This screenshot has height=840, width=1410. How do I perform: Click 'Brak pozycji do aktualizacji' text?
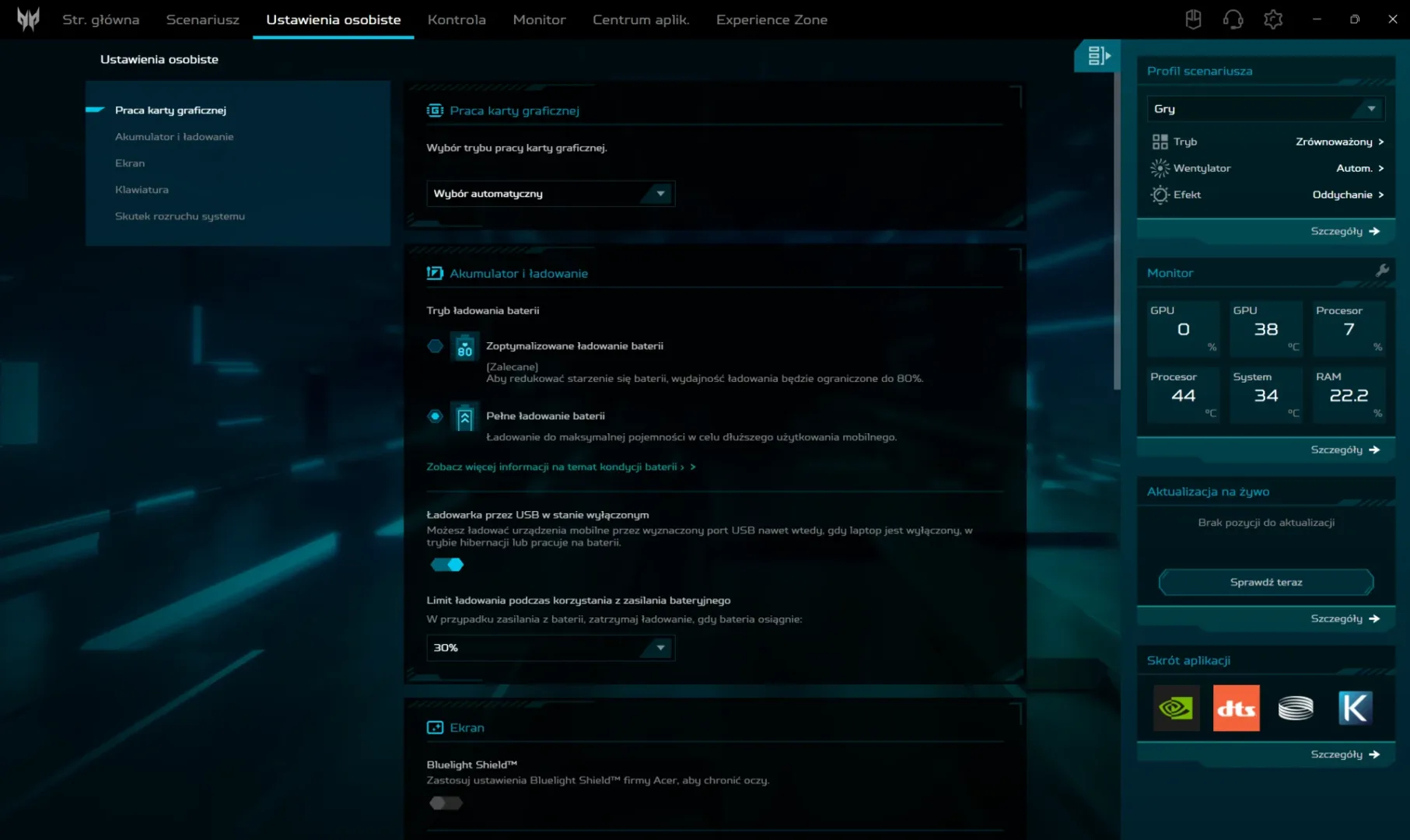[1266, 523]
